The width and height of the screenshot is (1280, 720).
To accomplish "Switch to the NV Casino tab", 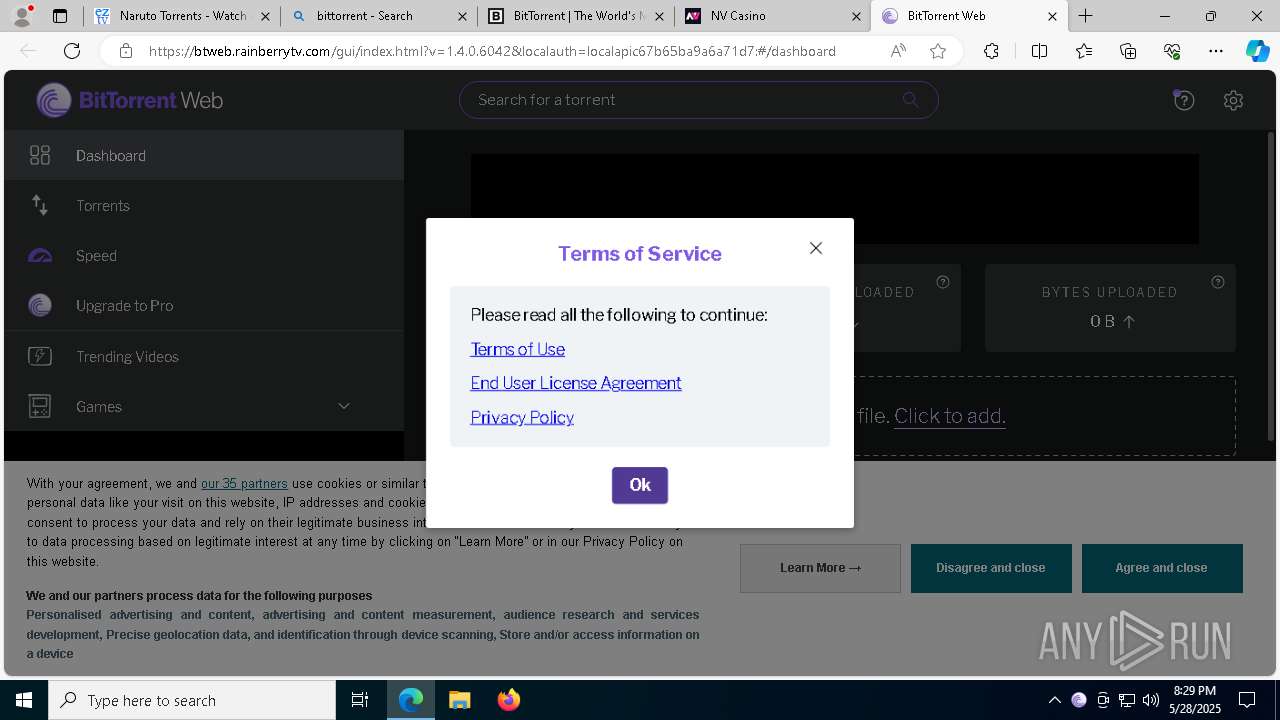I will (x=773, y=16).
